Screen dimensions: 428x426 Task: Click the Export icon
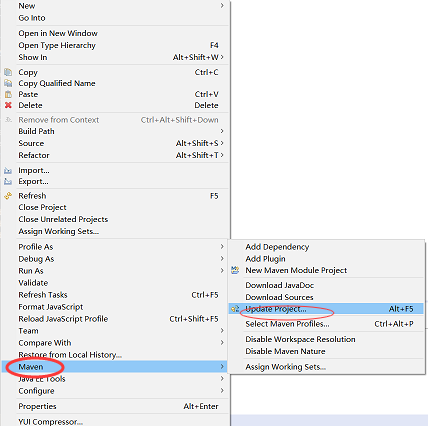pos(8,182)
